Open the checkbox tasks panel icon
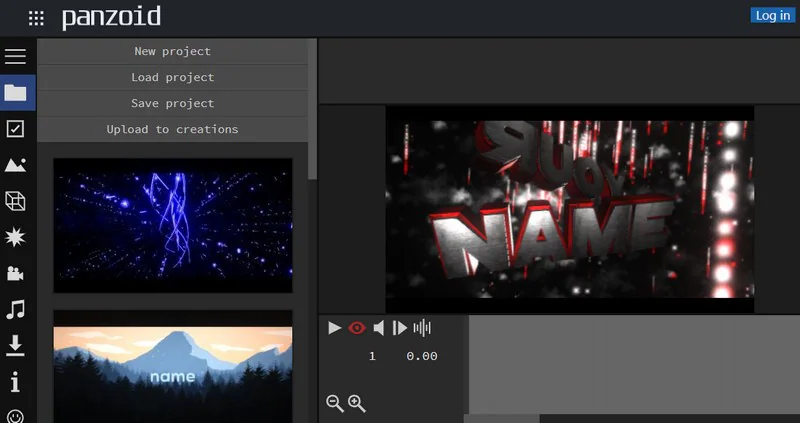The height and width of the screenshot is (423, 800). click(x=15, y=129)
